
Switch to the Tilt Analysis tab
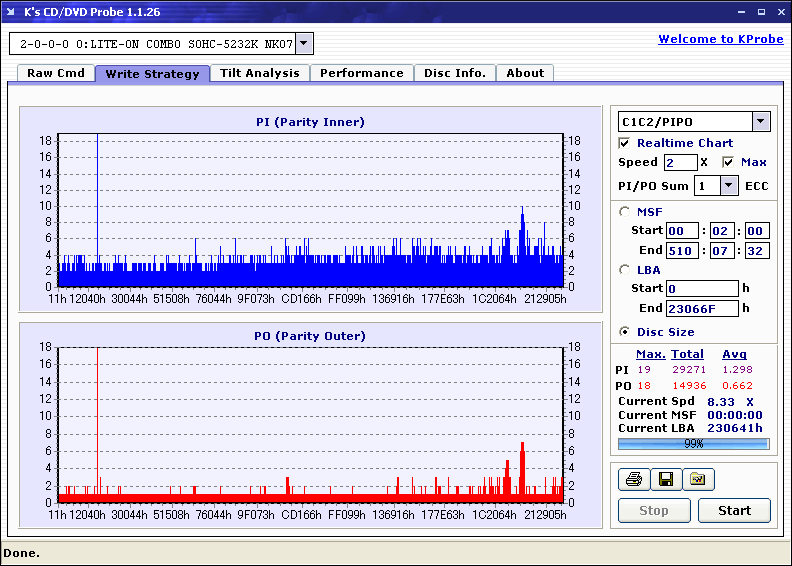point(259,73)
